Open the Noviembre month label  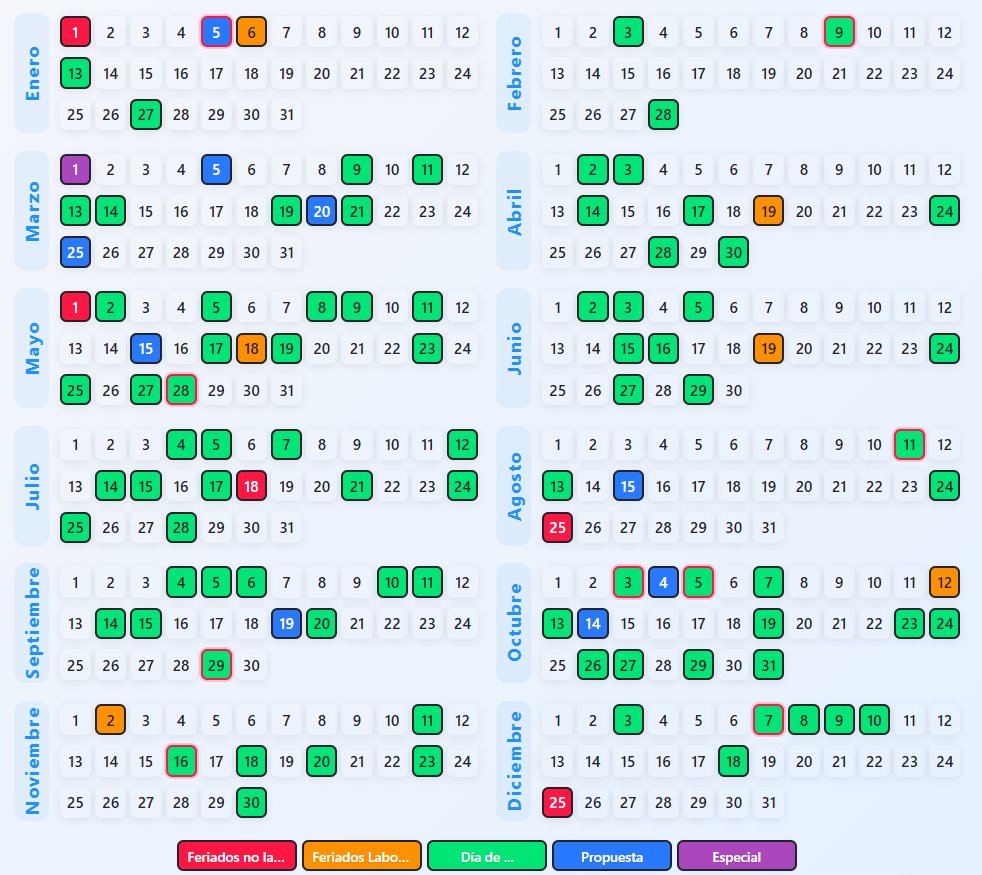[32, 761]
